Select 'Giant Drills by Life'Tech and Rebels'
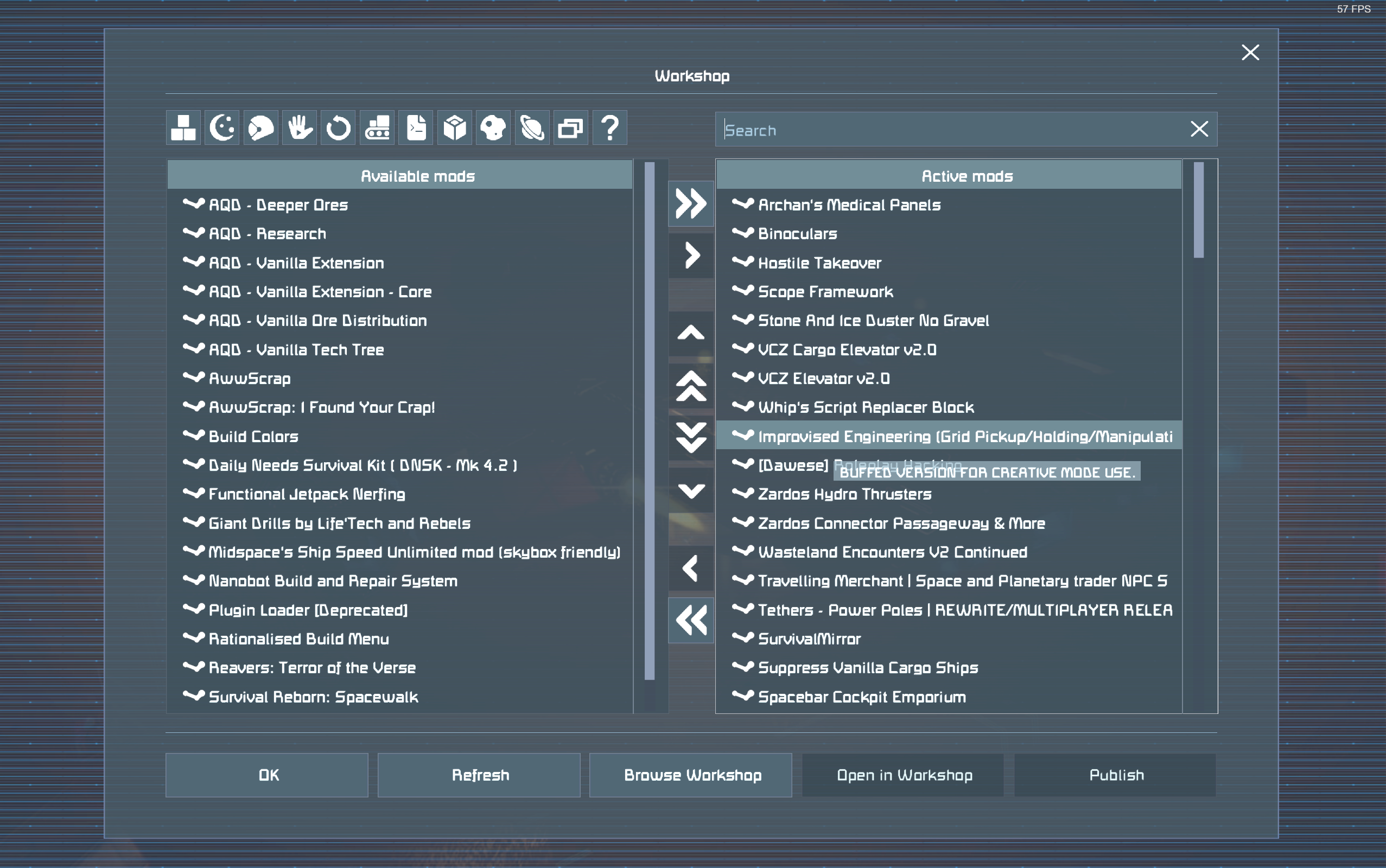 pyautogui.click(x=400, y=523)
